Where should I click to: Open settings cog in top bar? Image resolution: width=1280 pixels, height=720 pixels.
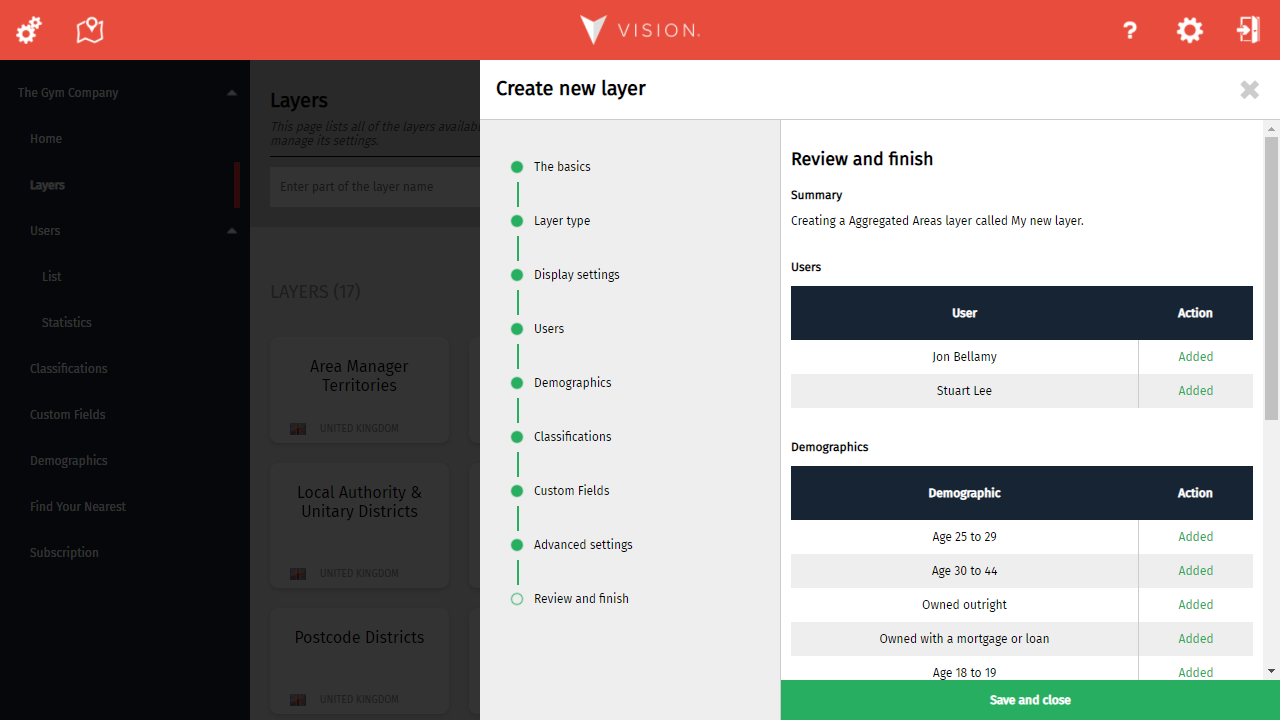(1189, 30)
